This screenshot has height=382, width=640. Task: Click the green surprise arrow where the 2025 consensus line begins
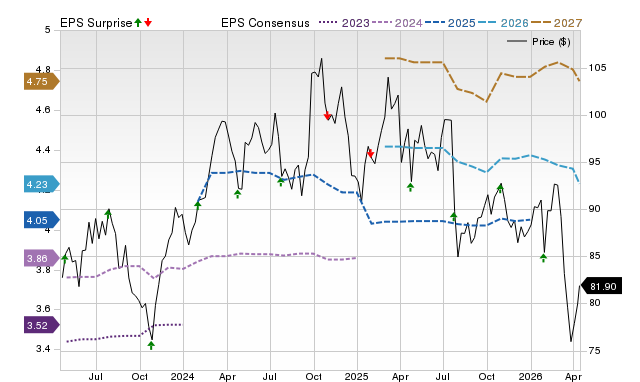pos(198,205)
